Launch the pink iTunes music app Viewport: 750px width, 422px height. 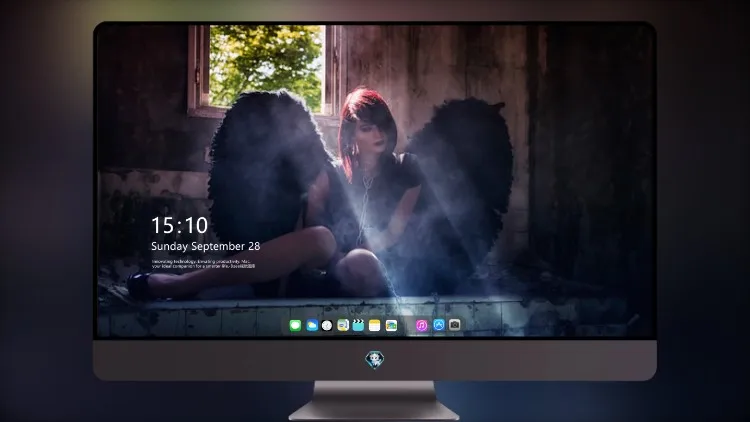421,325
